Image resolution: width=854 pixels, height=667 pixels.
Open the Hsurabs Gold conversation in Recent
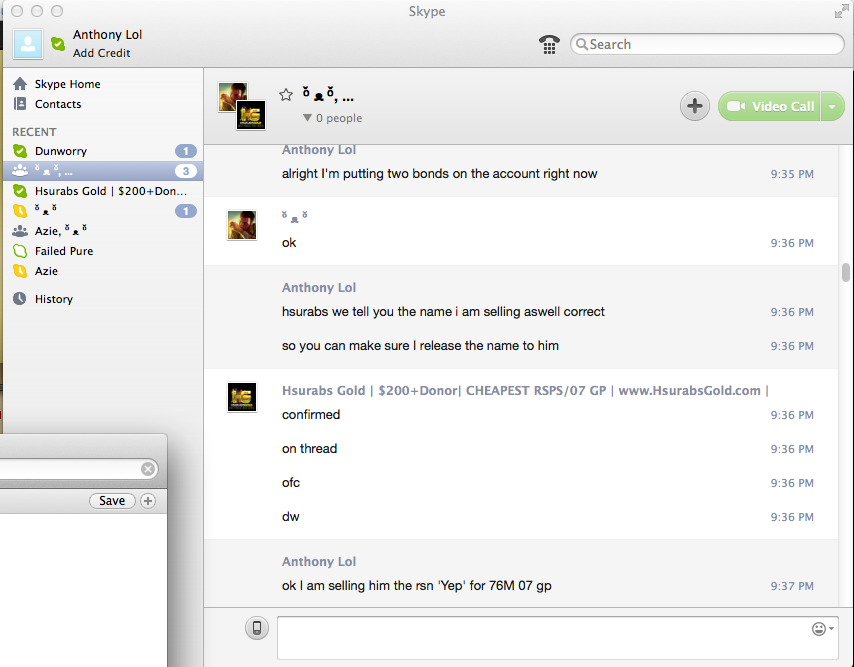[x=103, y=191]
